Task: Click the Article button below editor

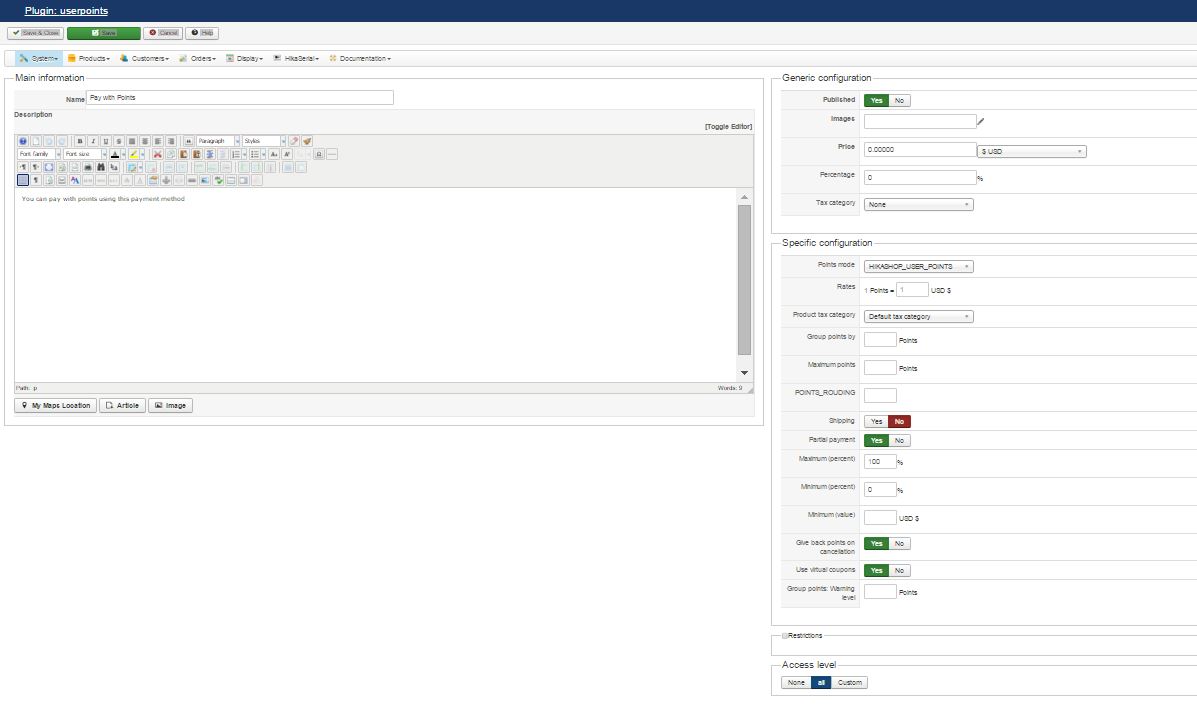Action: [x=122, y=405]
